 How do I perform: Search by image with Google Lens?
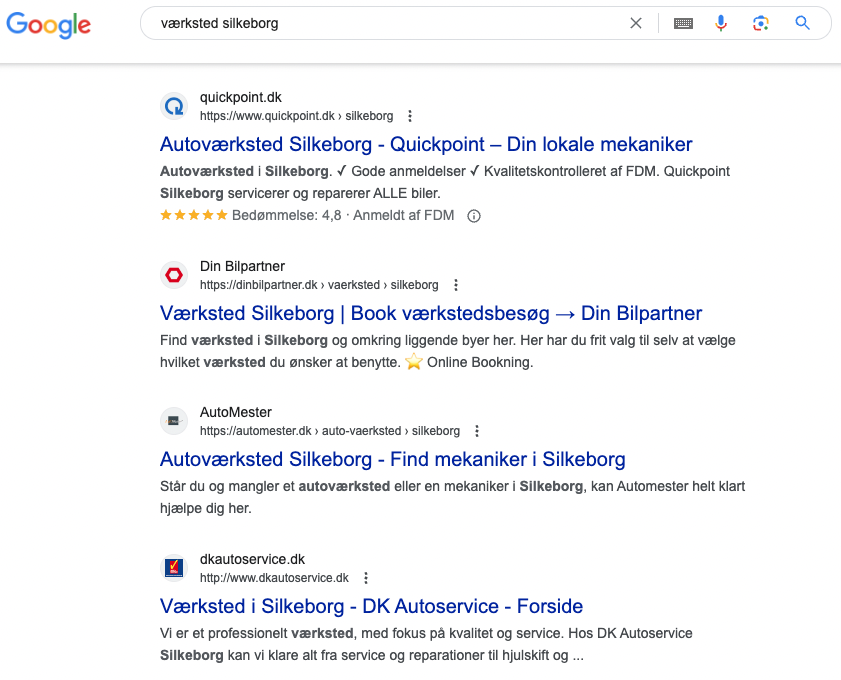pyautogui.click(x=761, y=23)
